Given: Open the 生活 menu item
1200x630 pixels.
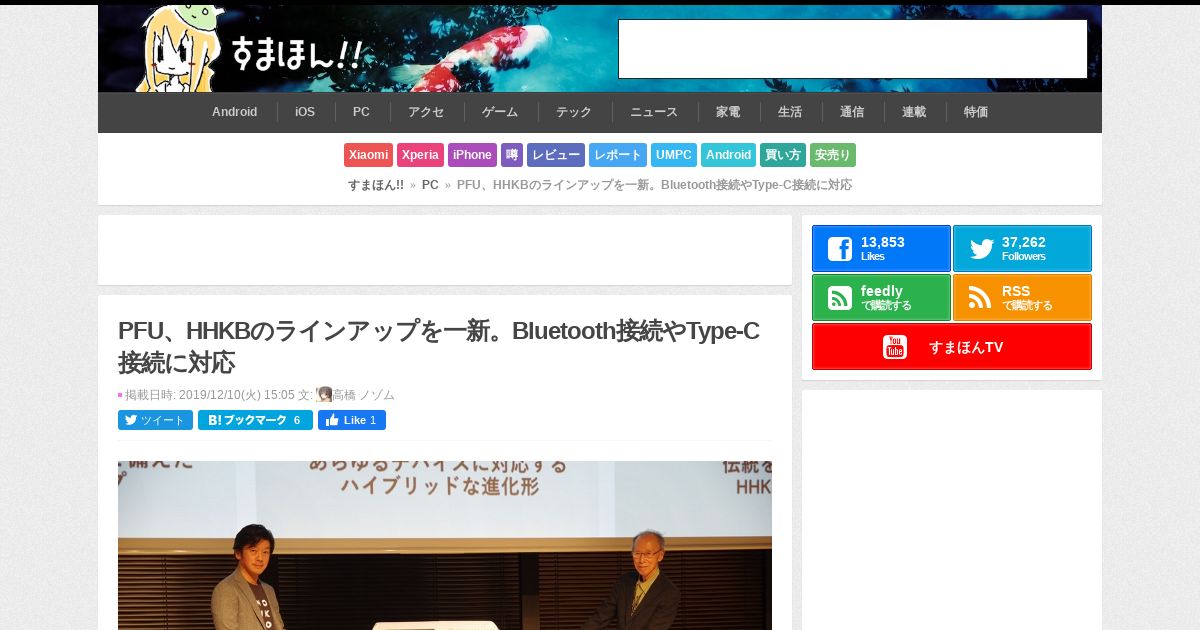Looking at the screenshot, I should pyautogui.click(x=790, y=112).
